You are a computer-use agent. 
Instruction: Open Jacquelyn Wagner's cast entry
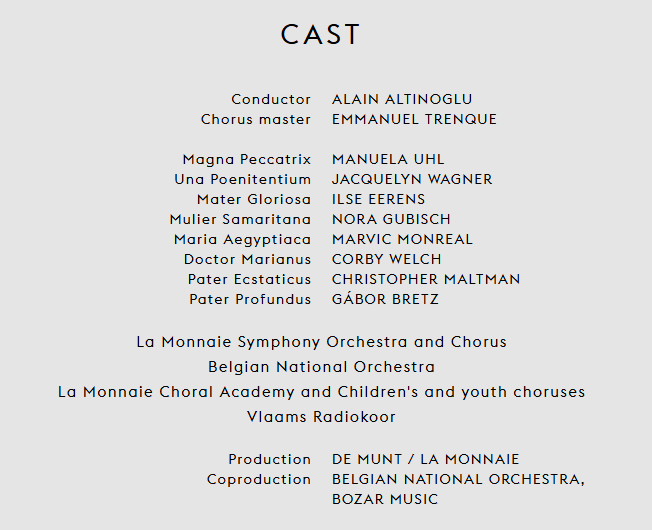point(412,179)
